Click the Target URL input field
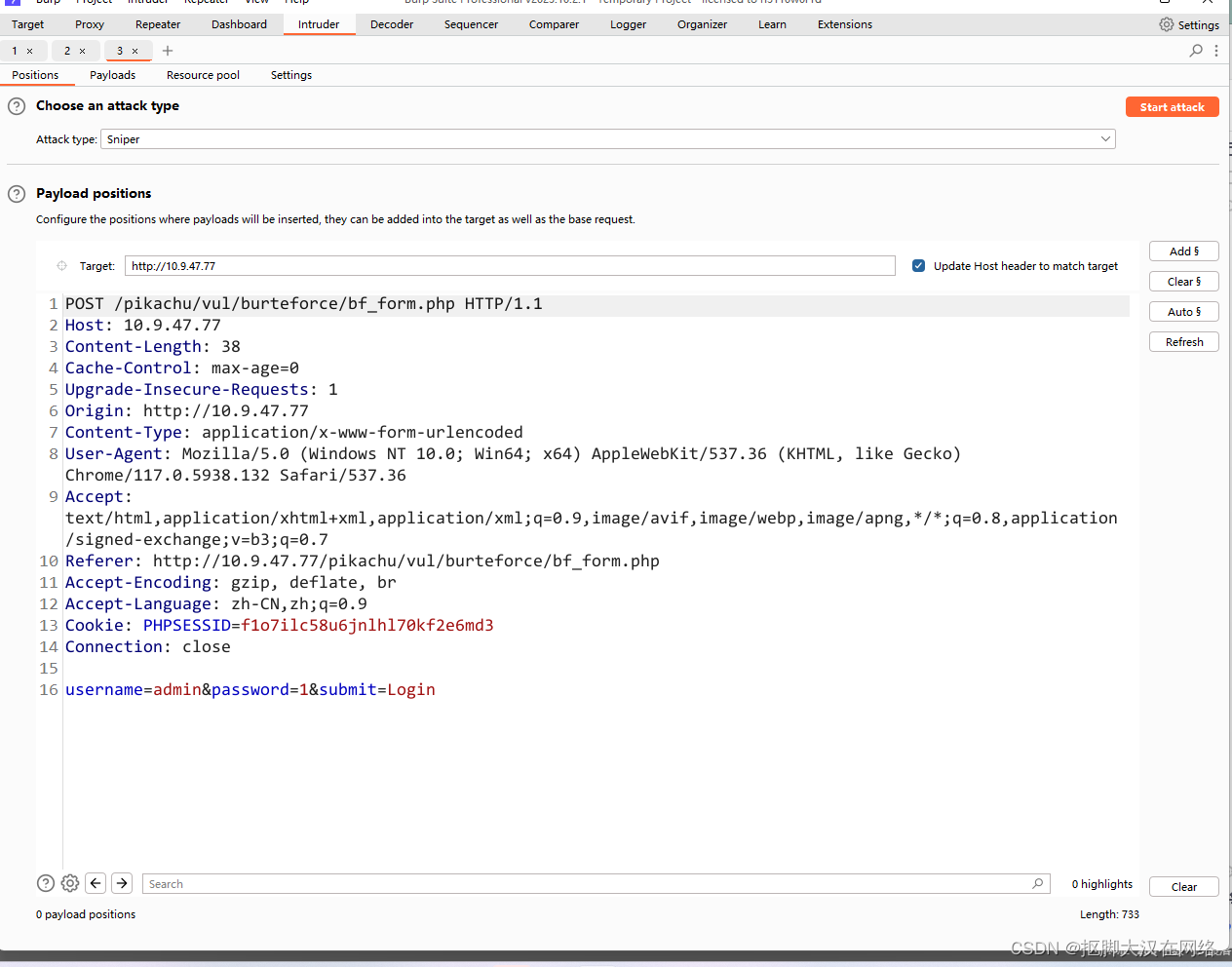 [510, 266]
